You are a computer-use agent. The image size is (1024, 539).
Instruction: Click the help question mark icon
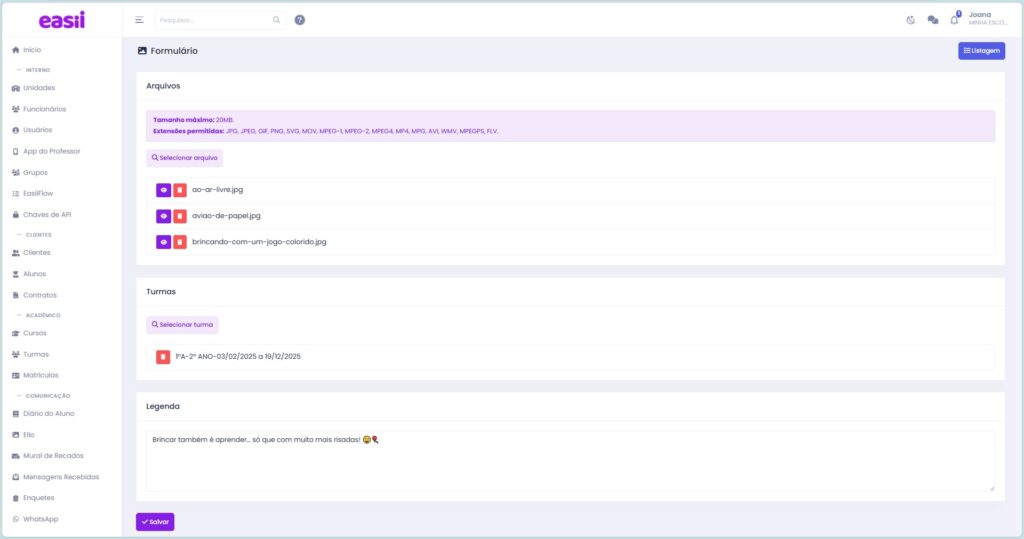(300, 20)
